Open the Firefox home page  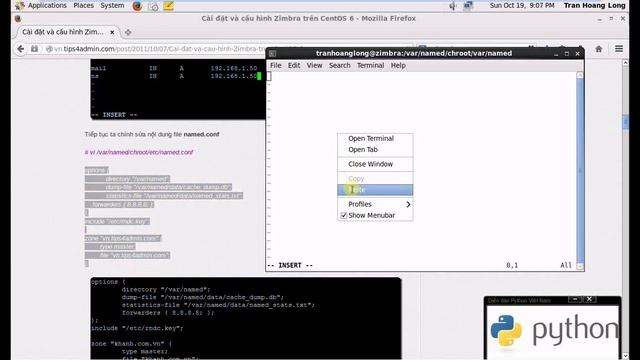(599, 49)
